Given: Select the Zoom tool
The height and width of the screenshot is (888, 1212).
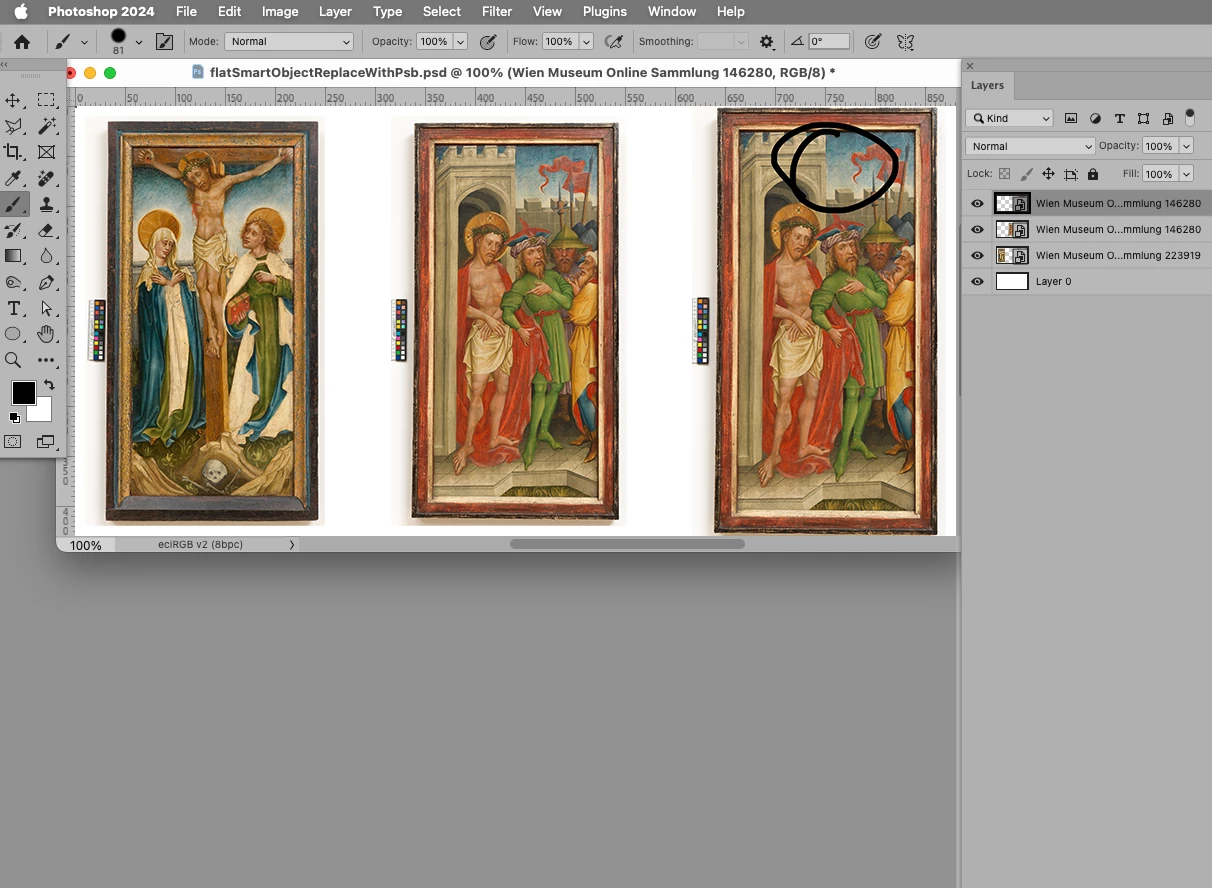Looking at the screenshot, I should (14, 360).
